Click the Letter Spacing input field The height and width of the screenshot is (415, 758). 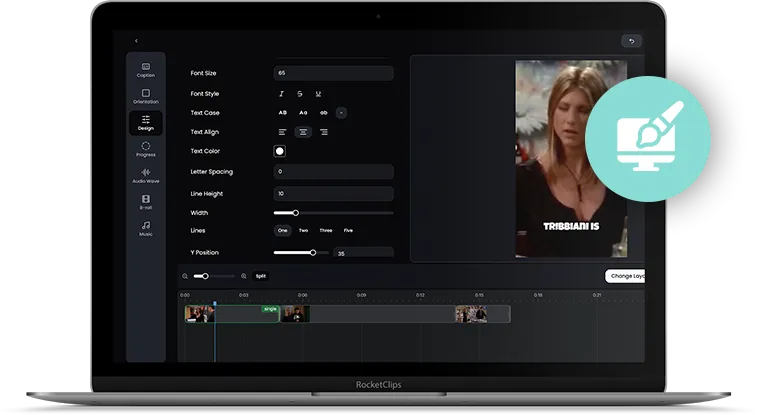tap(334, 172)
